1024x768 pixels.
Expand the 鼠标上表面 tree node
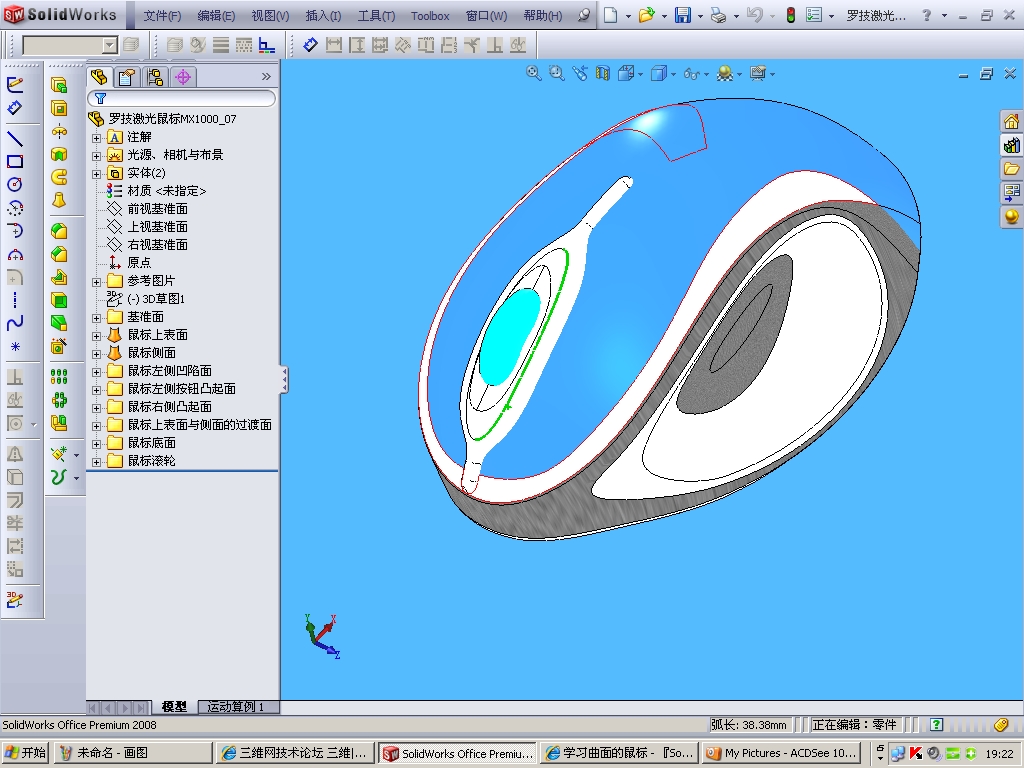click(97, 336)
